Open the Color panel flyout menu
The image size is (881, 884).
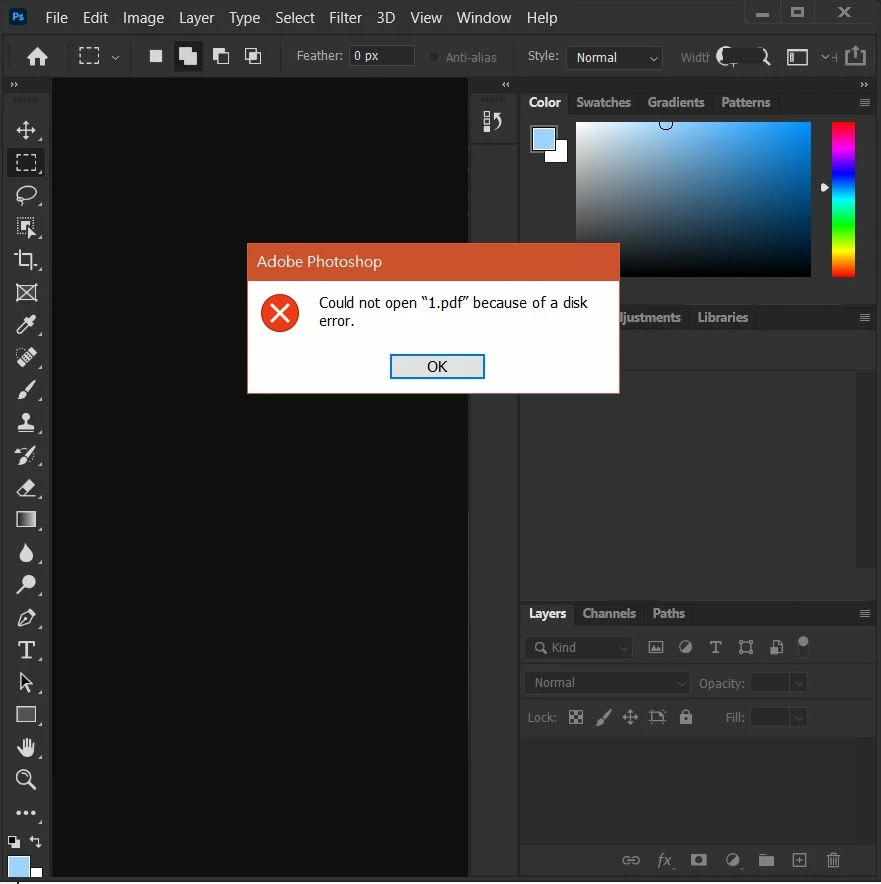click(865, 103)
